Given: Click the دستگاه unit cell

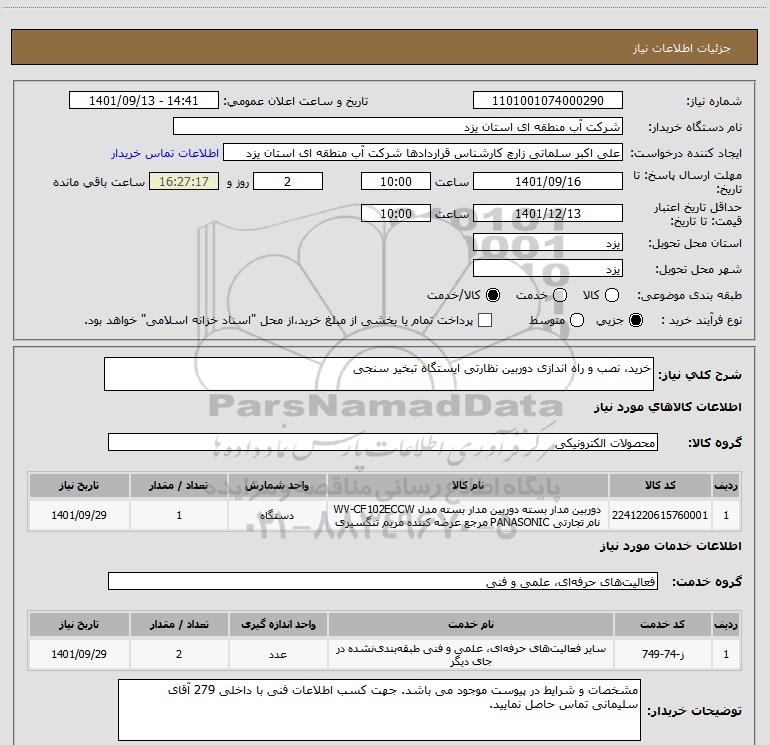Looking at the screenshot, I should tap(277, 515).
